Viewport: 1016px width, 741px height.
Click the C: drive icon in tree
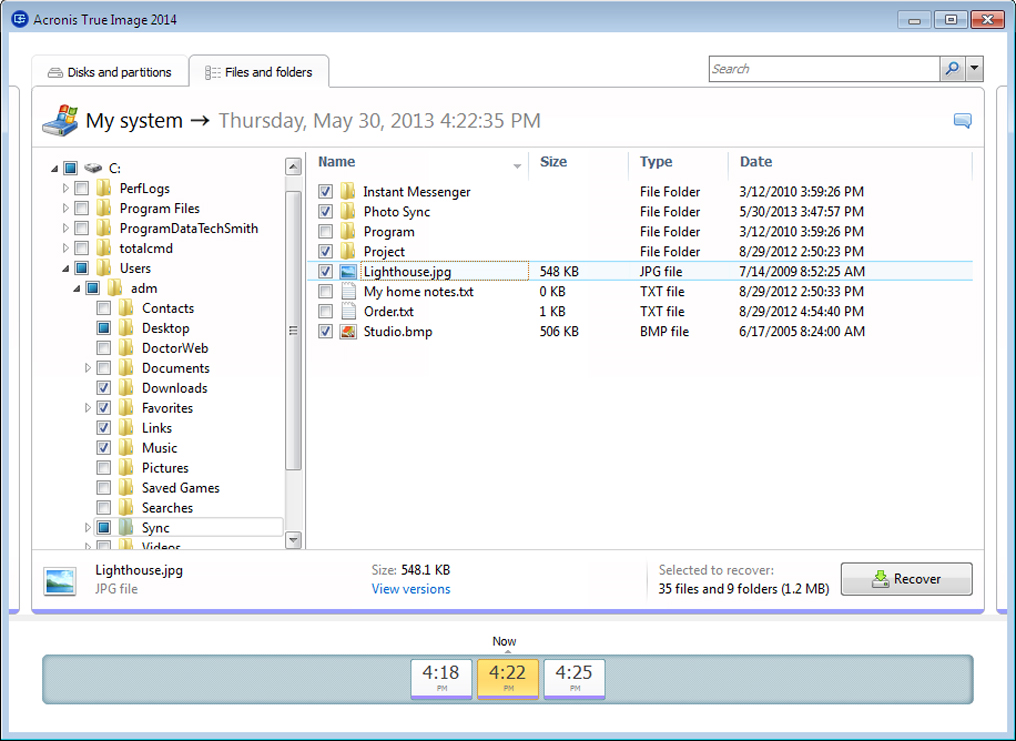tap(93, 168)
